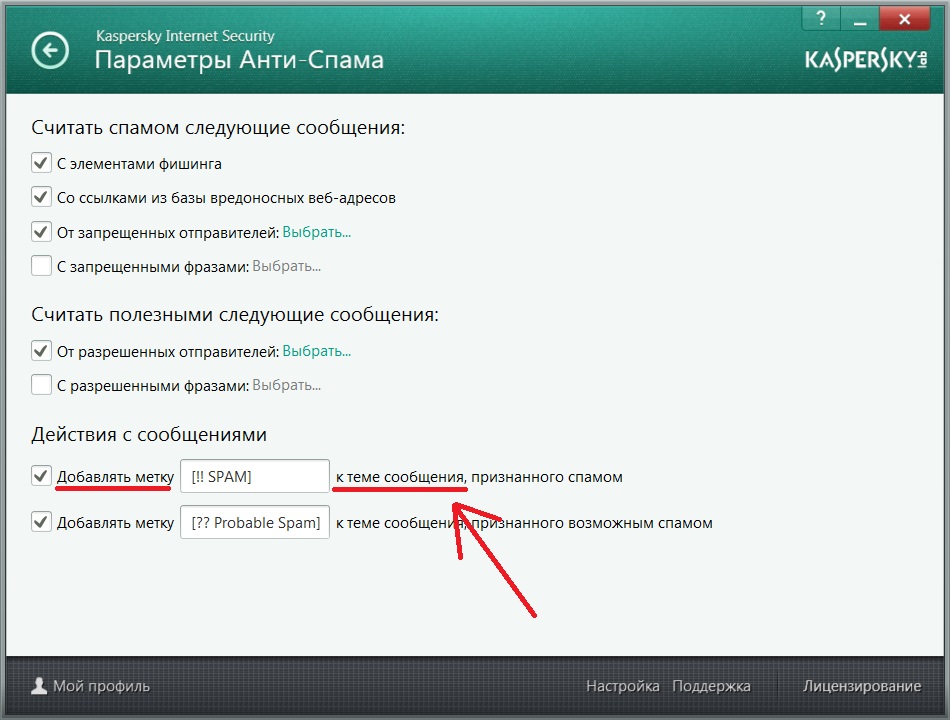Open 'Лицензирование' in the footer
Image resolution: width=950 pixels, height=720 pixels.
click(862, 686)
